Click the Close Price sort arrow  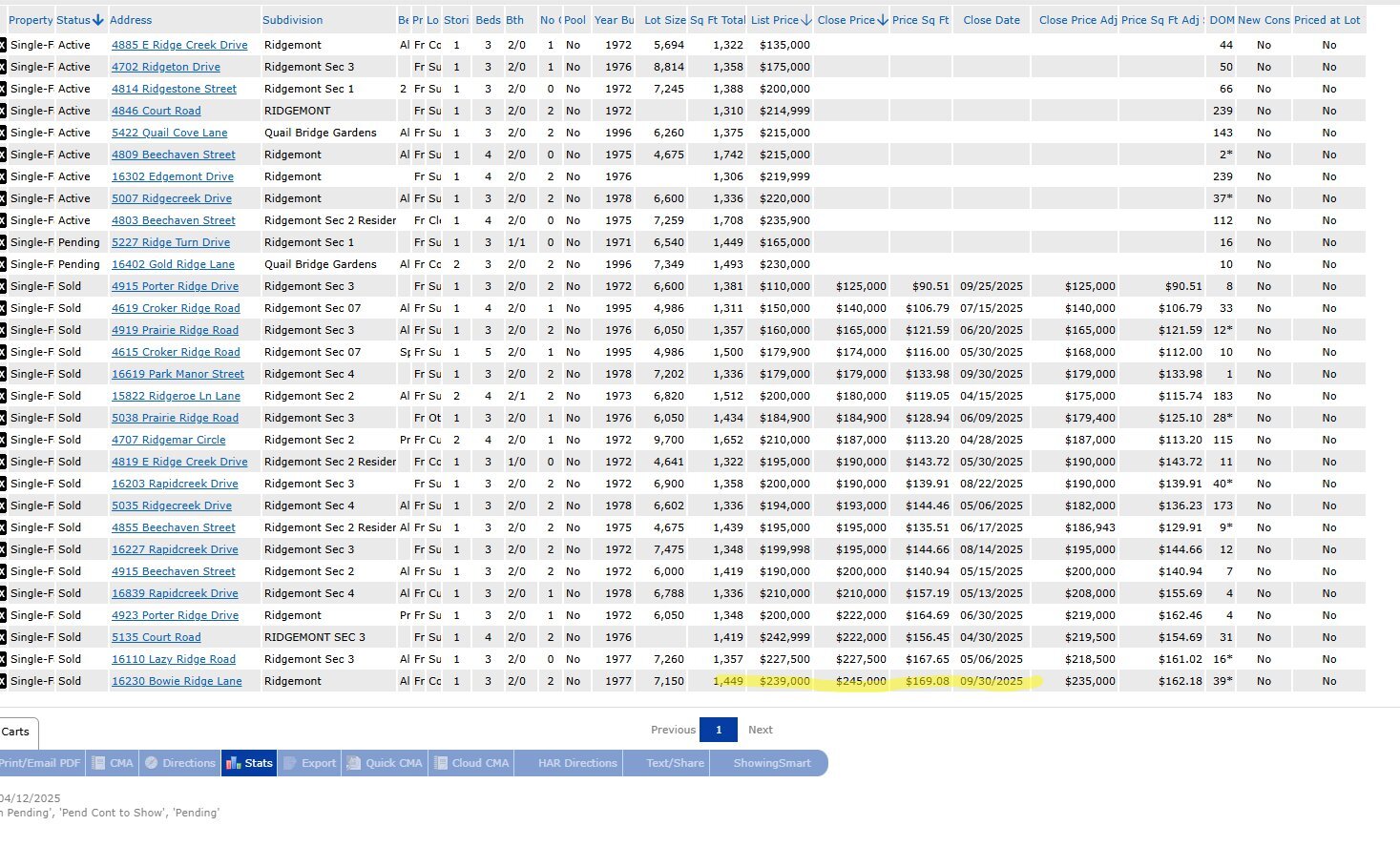pyautogui.click(x=882, y=20)
